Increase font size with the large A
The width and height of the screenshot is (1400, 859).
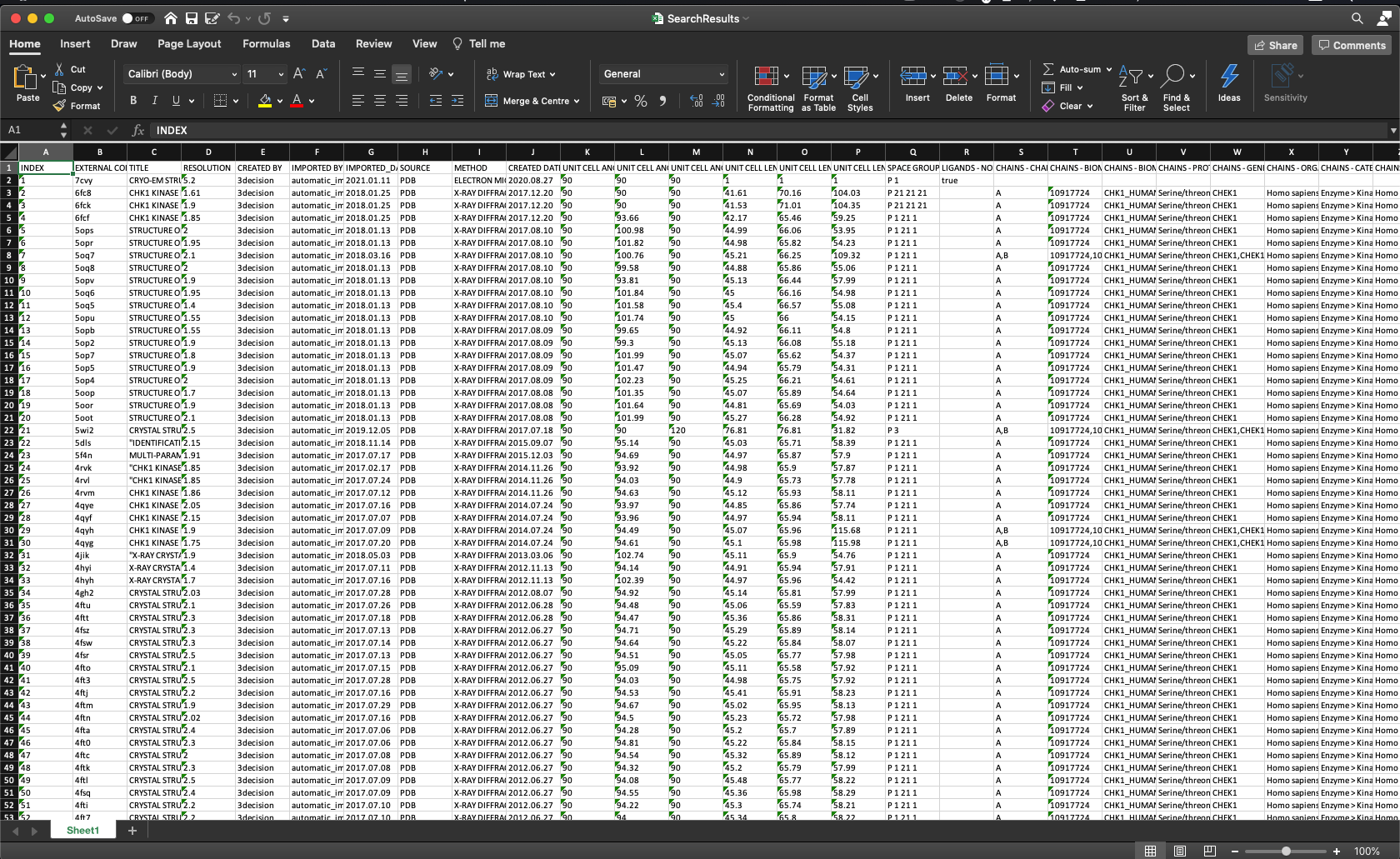click(299, 74)
